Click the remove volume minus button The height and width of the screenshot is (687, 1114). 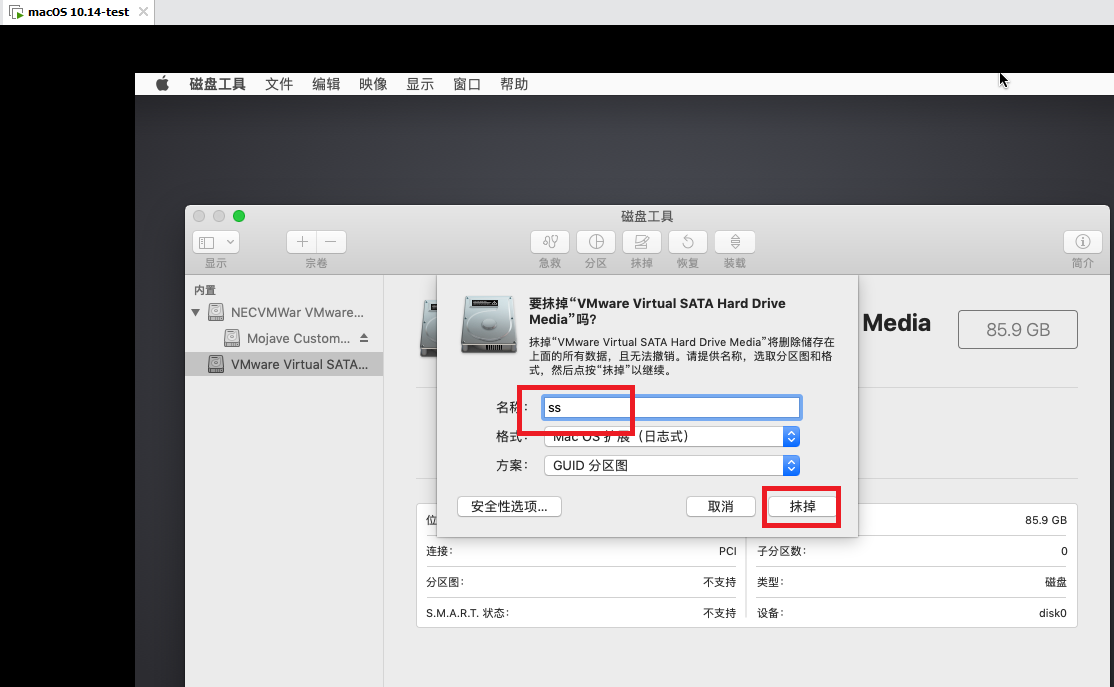click(331, 242)
